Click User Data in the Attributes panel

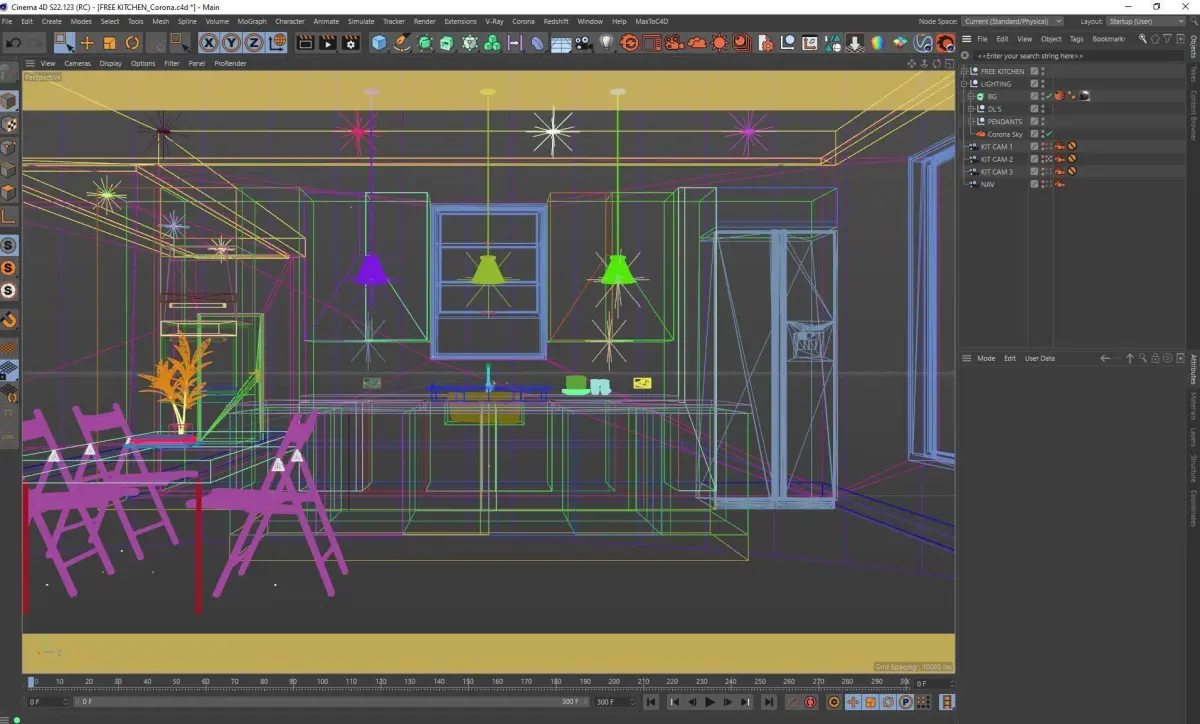1040,358
